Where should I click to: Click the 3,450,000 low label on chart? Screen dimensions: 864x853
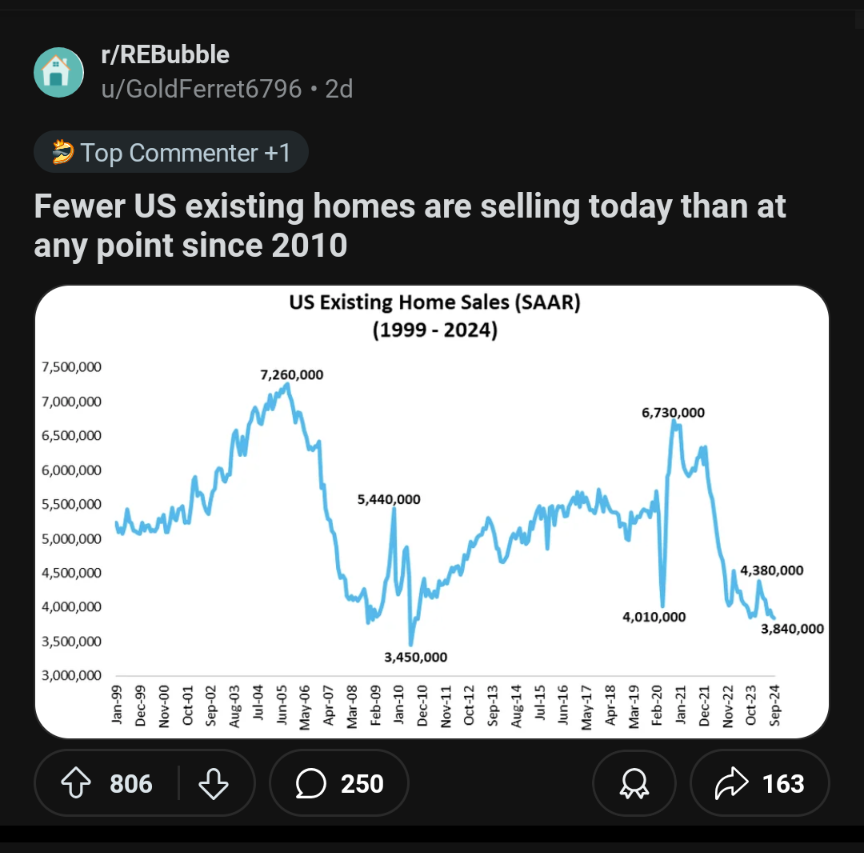point(415,657)
